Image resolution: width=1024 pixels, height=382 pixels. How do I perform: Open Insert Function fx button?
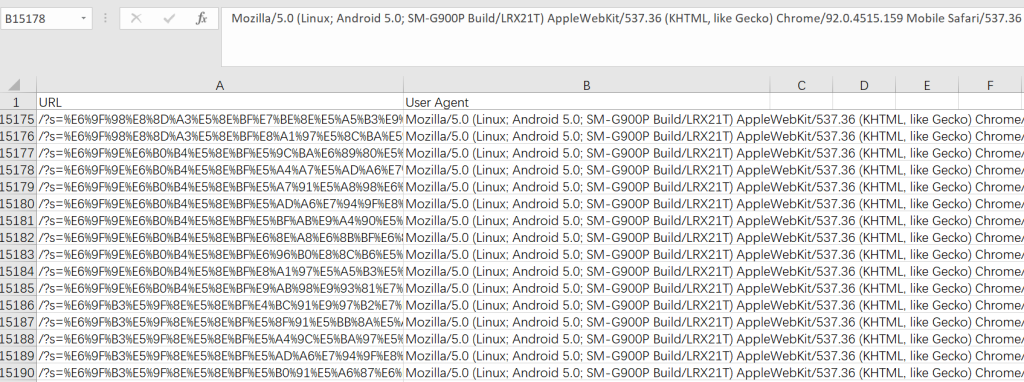point(201,18)
